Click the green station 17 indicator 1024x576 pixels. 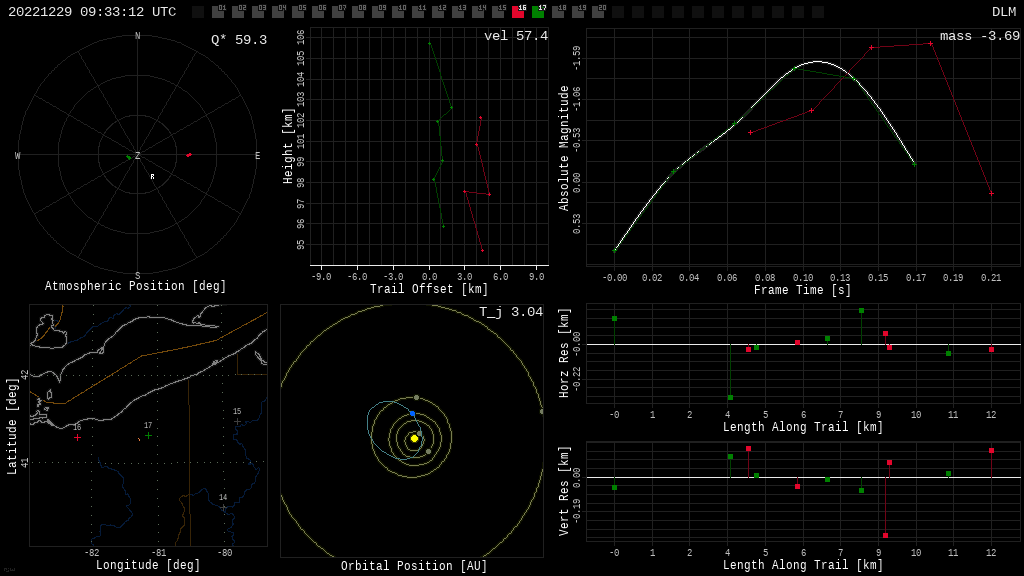point(538,11)
